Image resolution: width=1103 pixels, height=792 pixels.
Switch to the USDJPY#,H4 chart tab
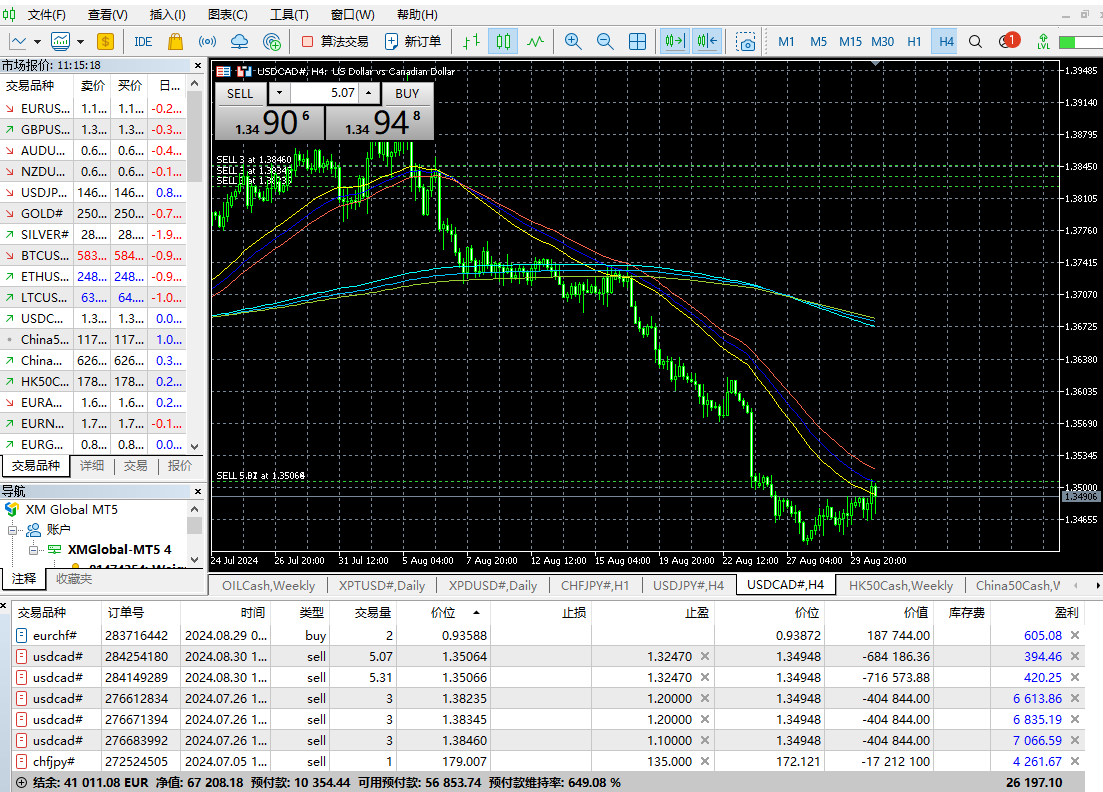688,585
